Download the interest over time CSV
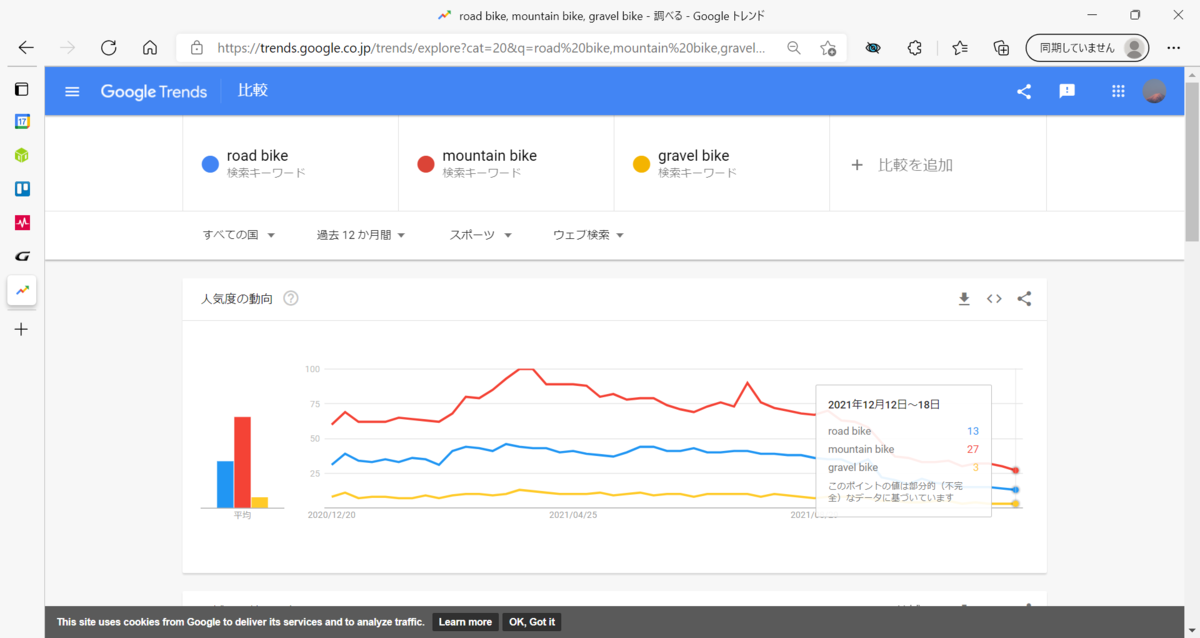The height and width of the screenshot is (638, 1200). pyautogui.click(x=964, y=298)
